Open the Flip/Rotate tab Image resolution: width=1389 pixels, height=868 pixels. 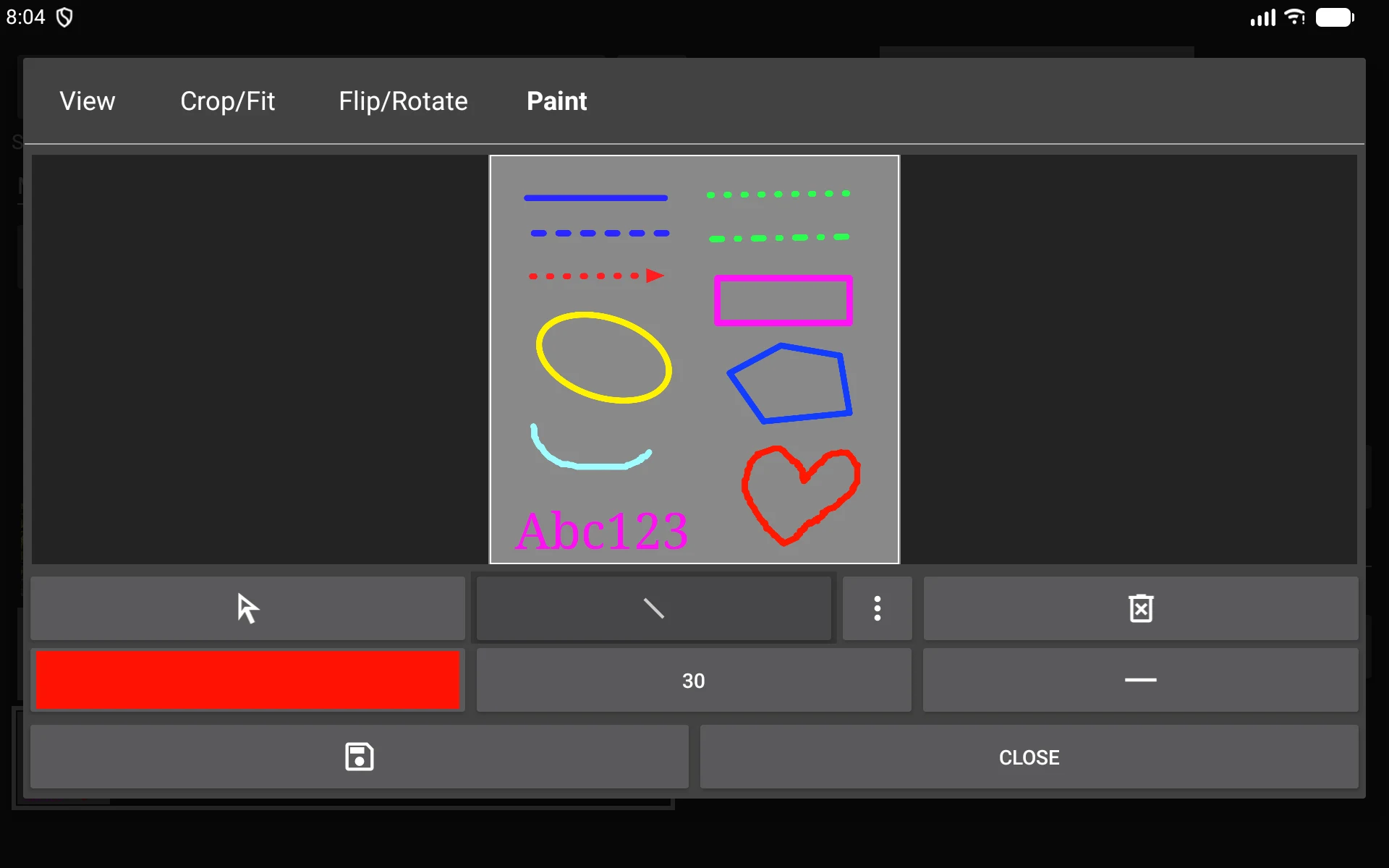pos(404,101)
